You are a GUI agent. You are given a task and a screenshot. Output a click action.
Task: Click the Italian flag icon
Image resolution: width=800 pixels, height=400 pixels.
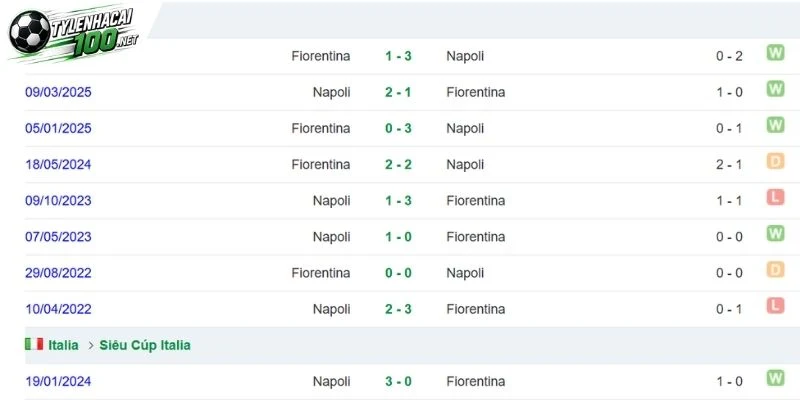pyautogui.click(x=34, y=344)
